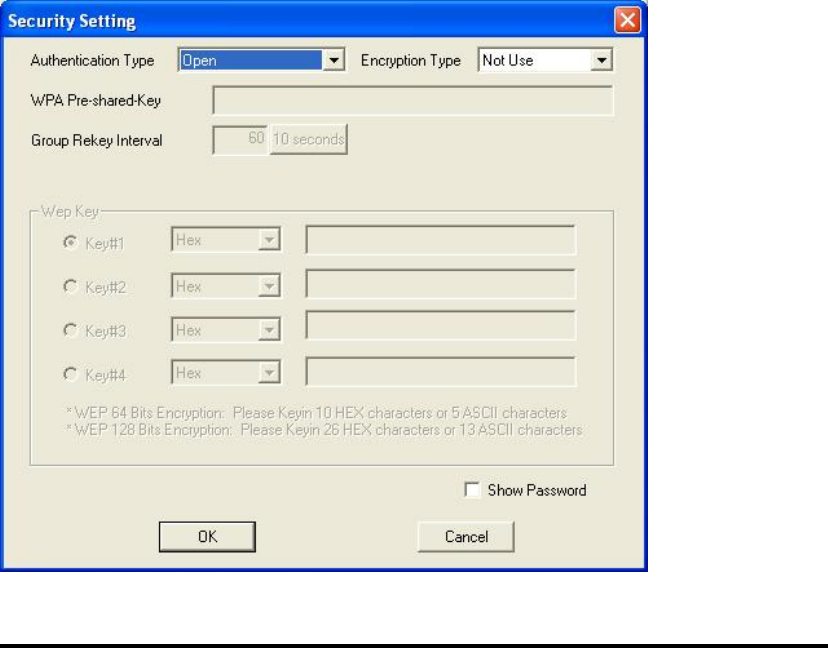
Task: Open the Key#2 Hex format dropdown
Action: pos(226,286)
